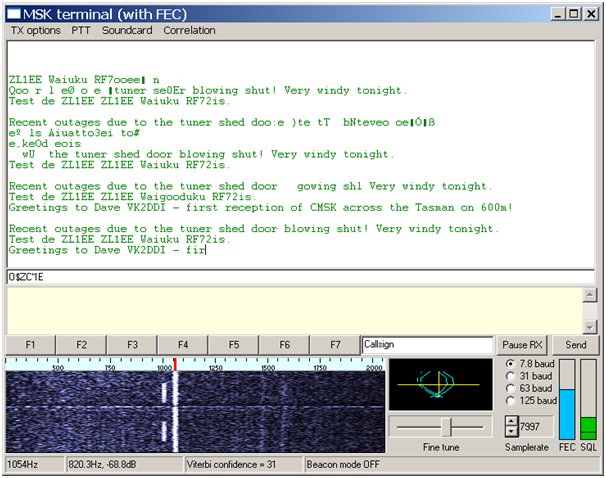Click the FEC level meter bar
Viewport: 606px width, 478px height.
pyautogui.click(x=567, y=400)
